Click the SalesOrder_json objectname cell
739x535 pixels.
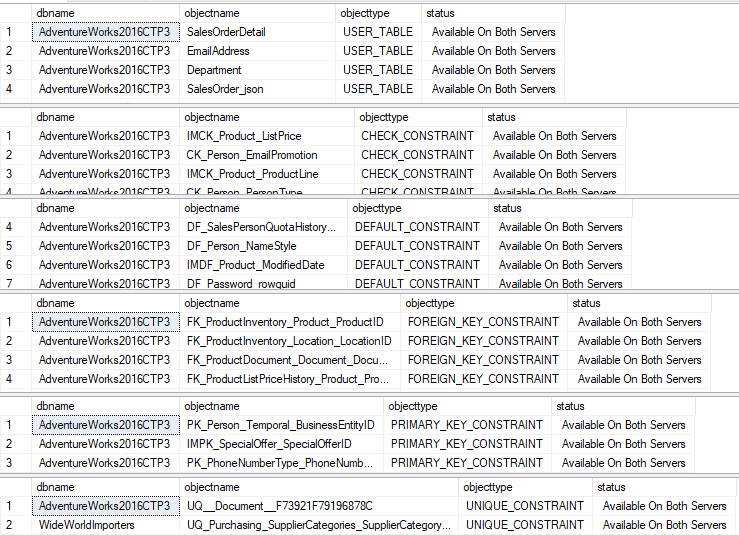(257, 89)
